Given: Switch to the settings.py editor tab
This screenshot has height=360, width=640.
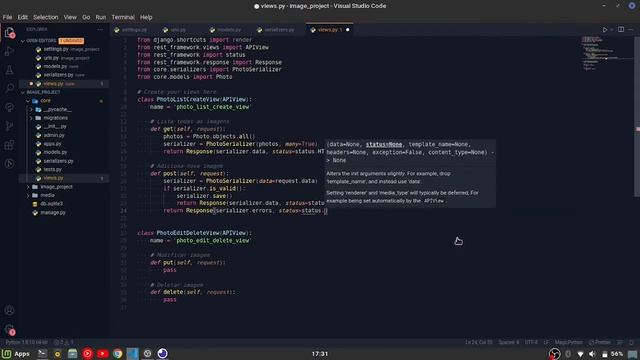Looking at the screenshot, I should point(133,30).
